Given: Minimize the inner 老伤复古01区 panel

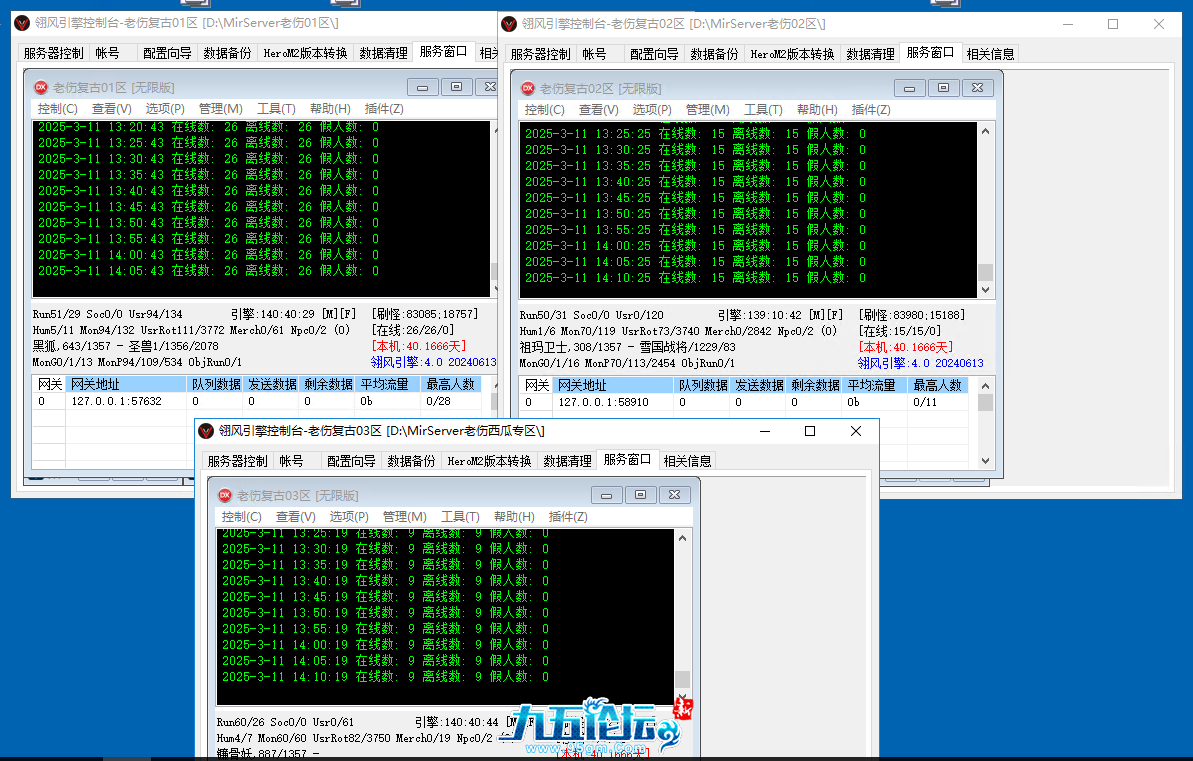Looking at the screenshot, I should pyautogui.click(x=422, y=88).
